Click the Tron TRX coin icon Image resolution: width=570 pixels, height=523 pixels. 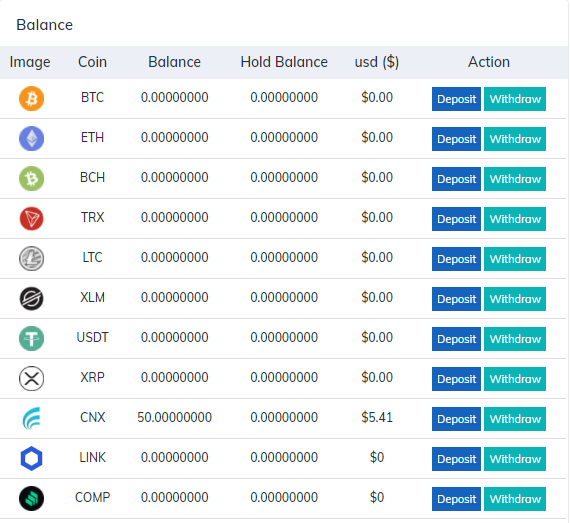(32, 218)
